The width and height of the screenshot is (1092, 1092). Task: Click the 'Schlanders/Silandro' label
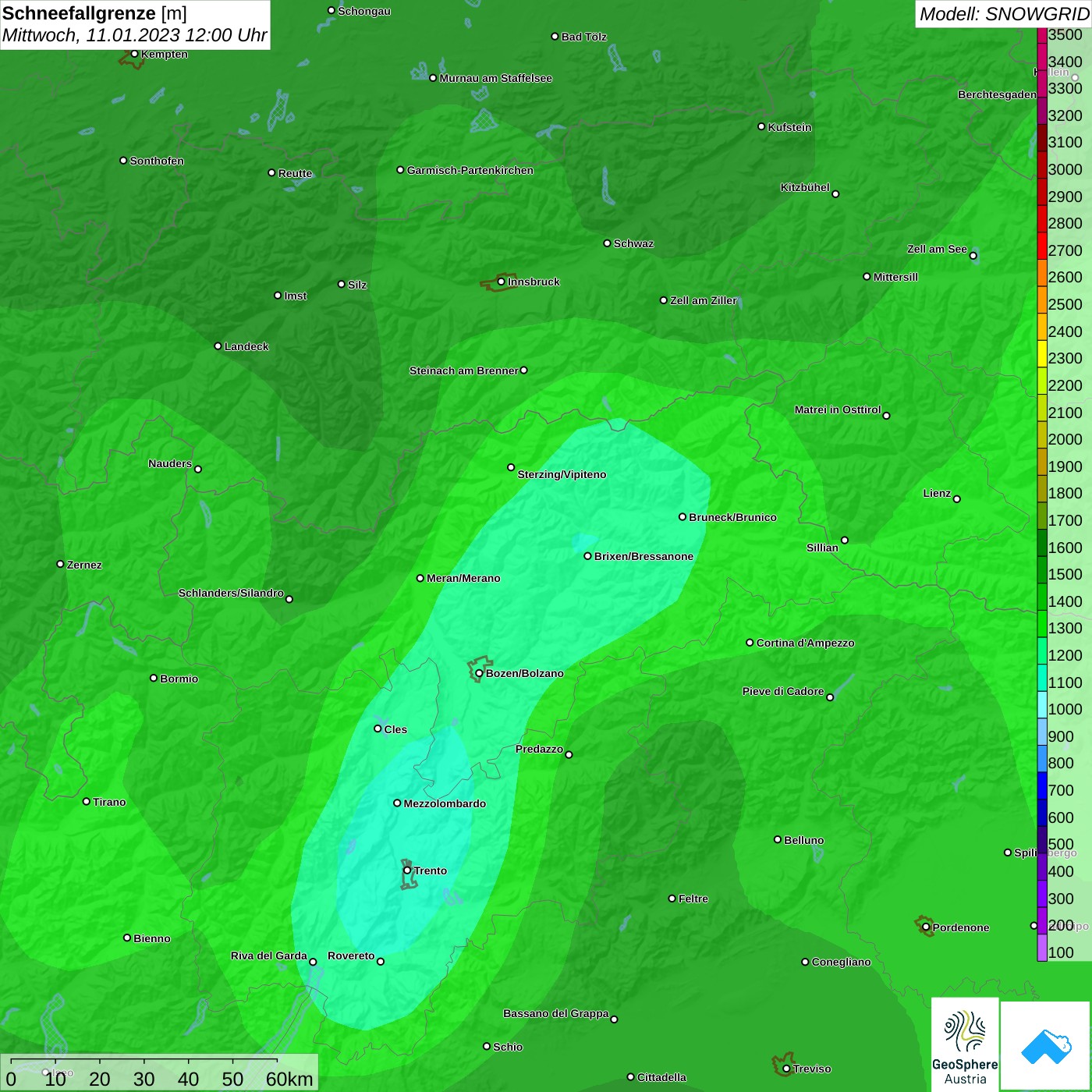(x=231, y=593)
